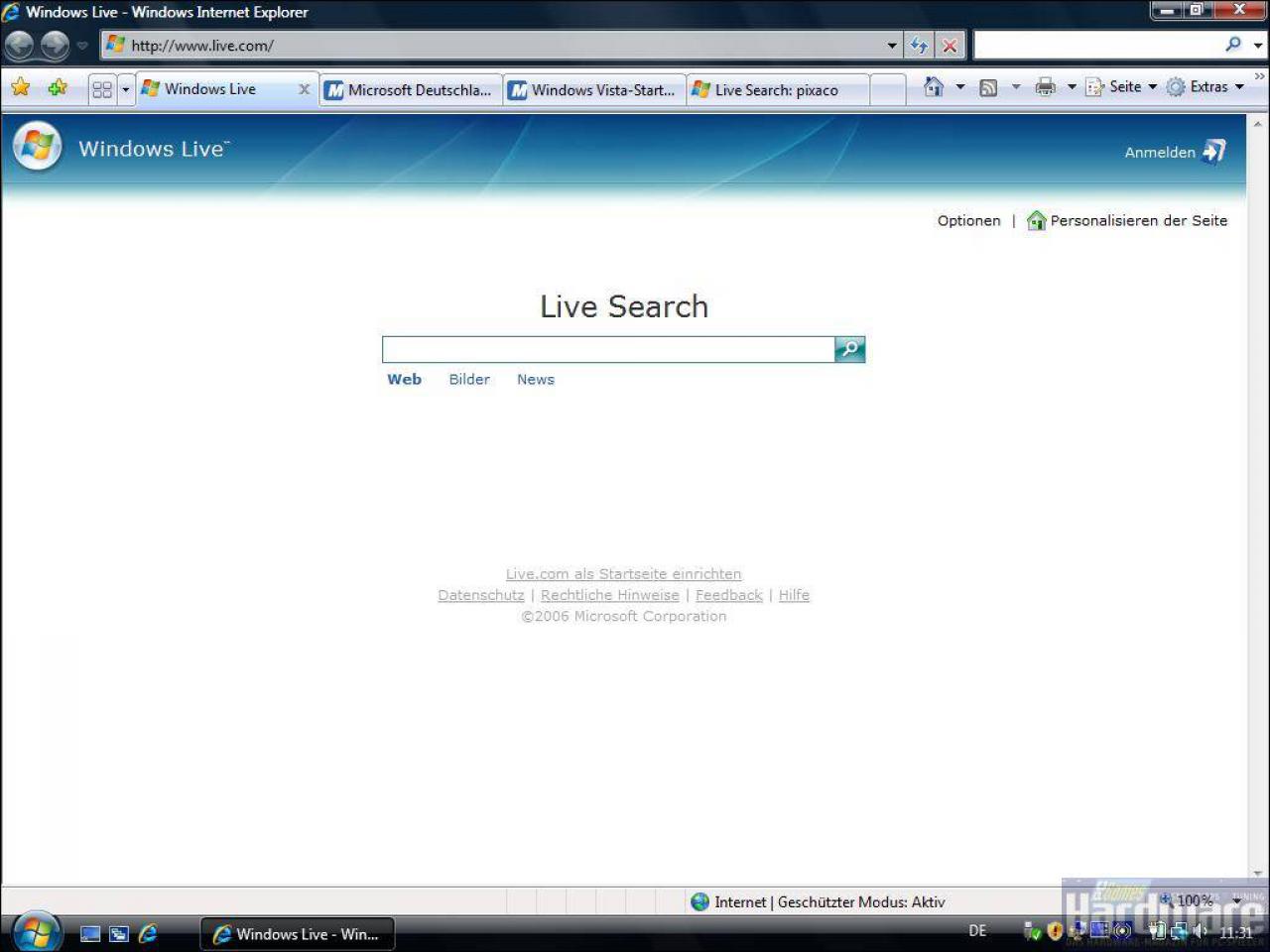Image resolution: width=1270 pixels, height=952 pixels.
Task: Click the power battery tray icon
Action: [1157, 931]
